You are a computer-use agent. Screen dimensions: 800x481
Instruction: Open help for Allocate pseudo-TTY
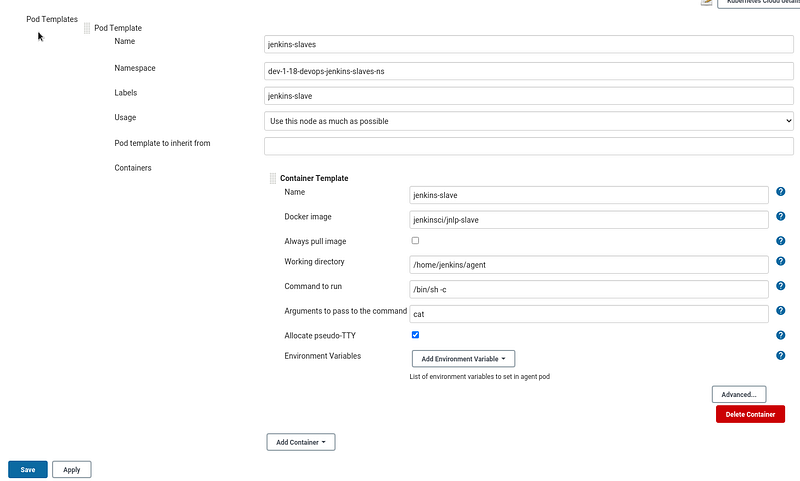(x=780, y=335)
